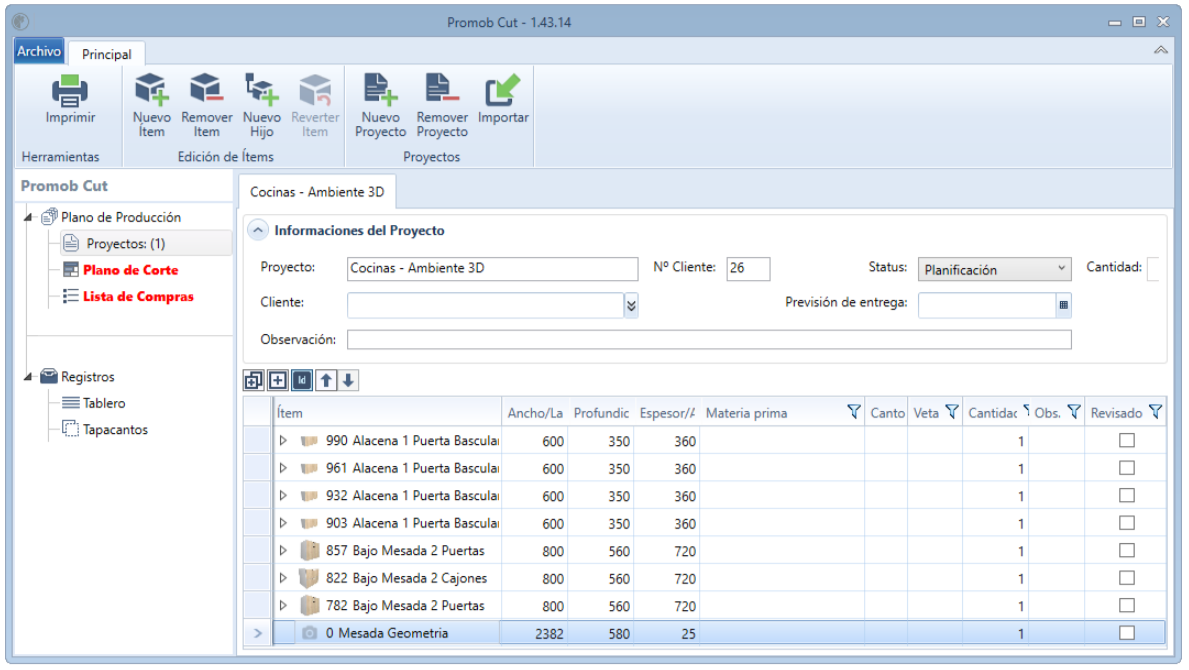
Task: Expand the 990 Alacena row
Action: click(283, 440)
